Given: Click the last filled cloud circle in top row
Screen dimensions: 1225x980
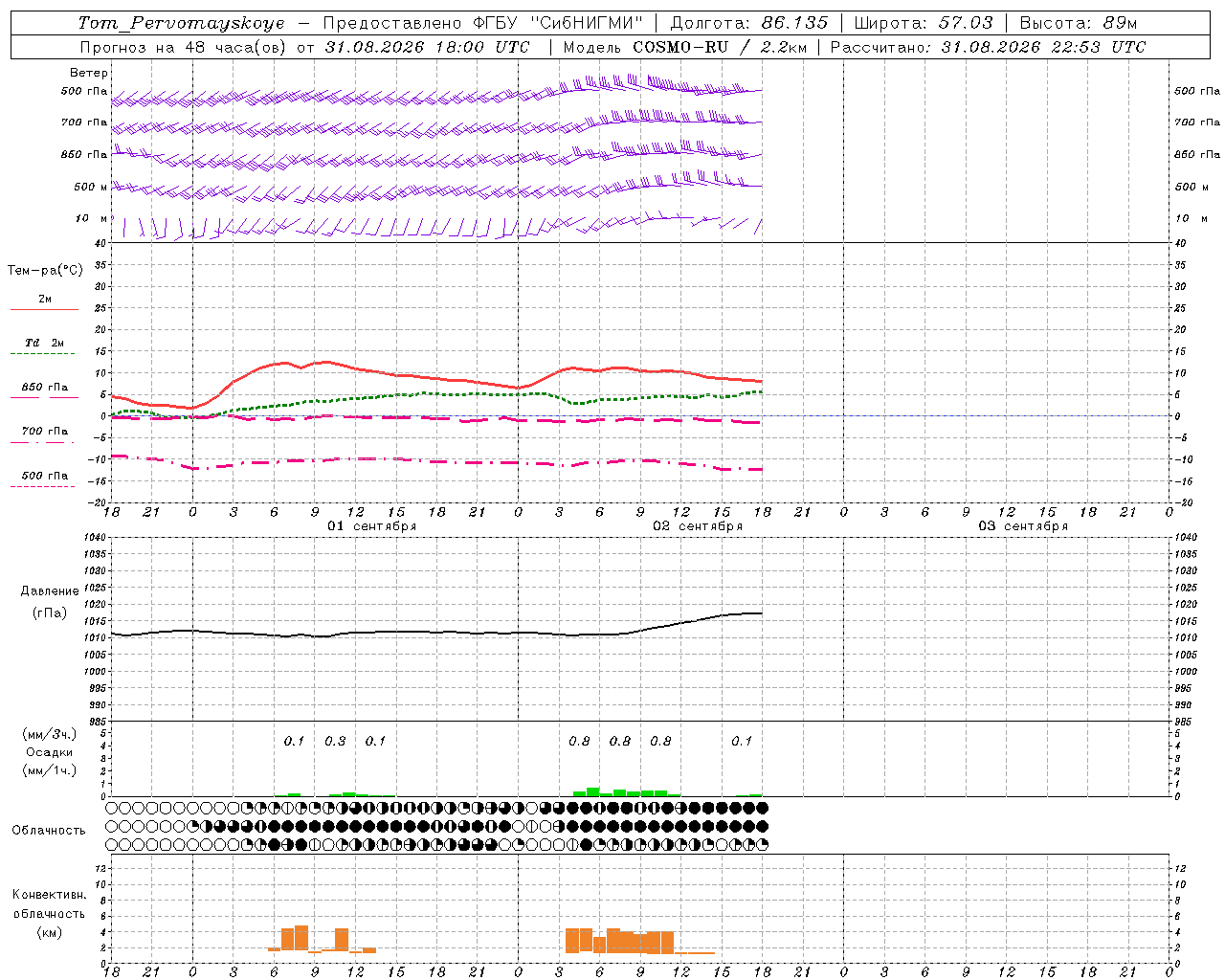Looking at the screenshot, I should 762,808.
